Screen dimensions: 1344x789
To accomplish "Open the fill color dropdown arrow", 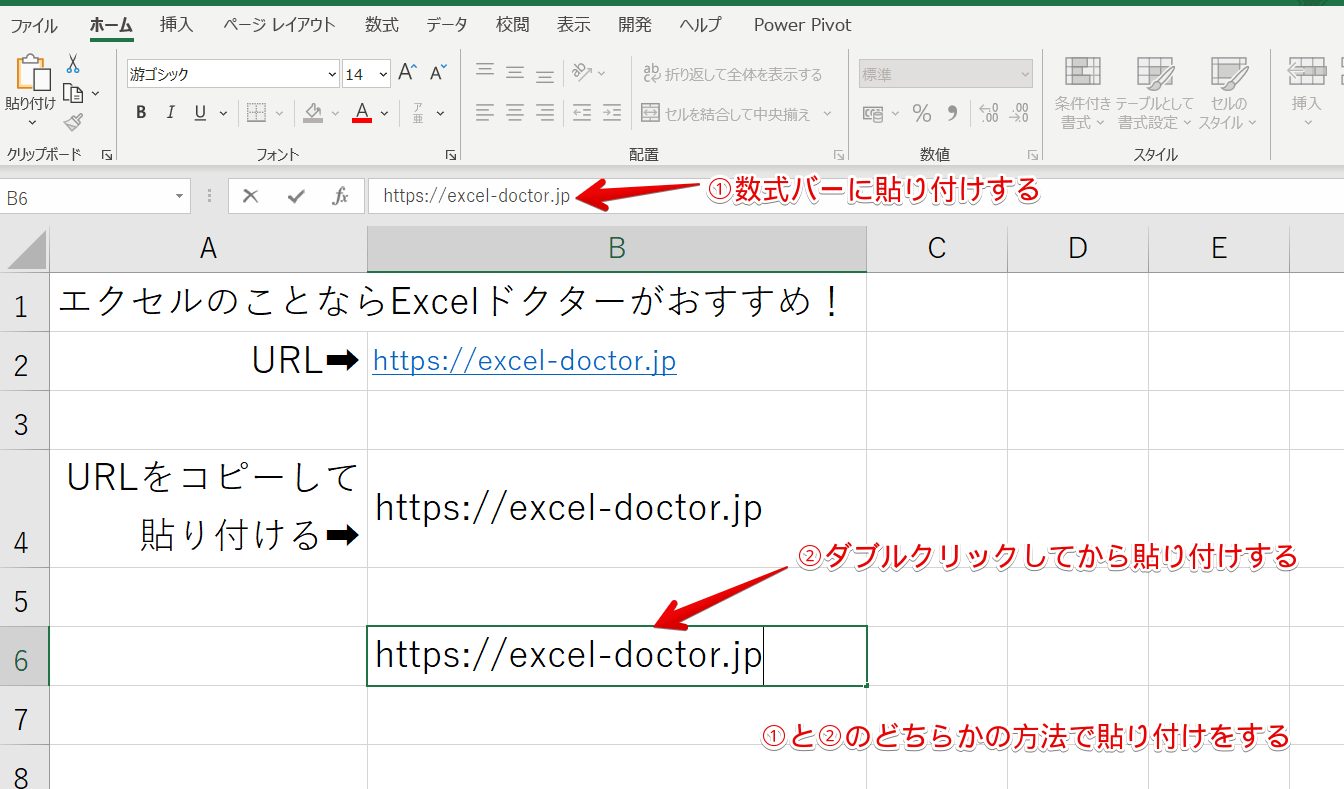I will 335,113.
